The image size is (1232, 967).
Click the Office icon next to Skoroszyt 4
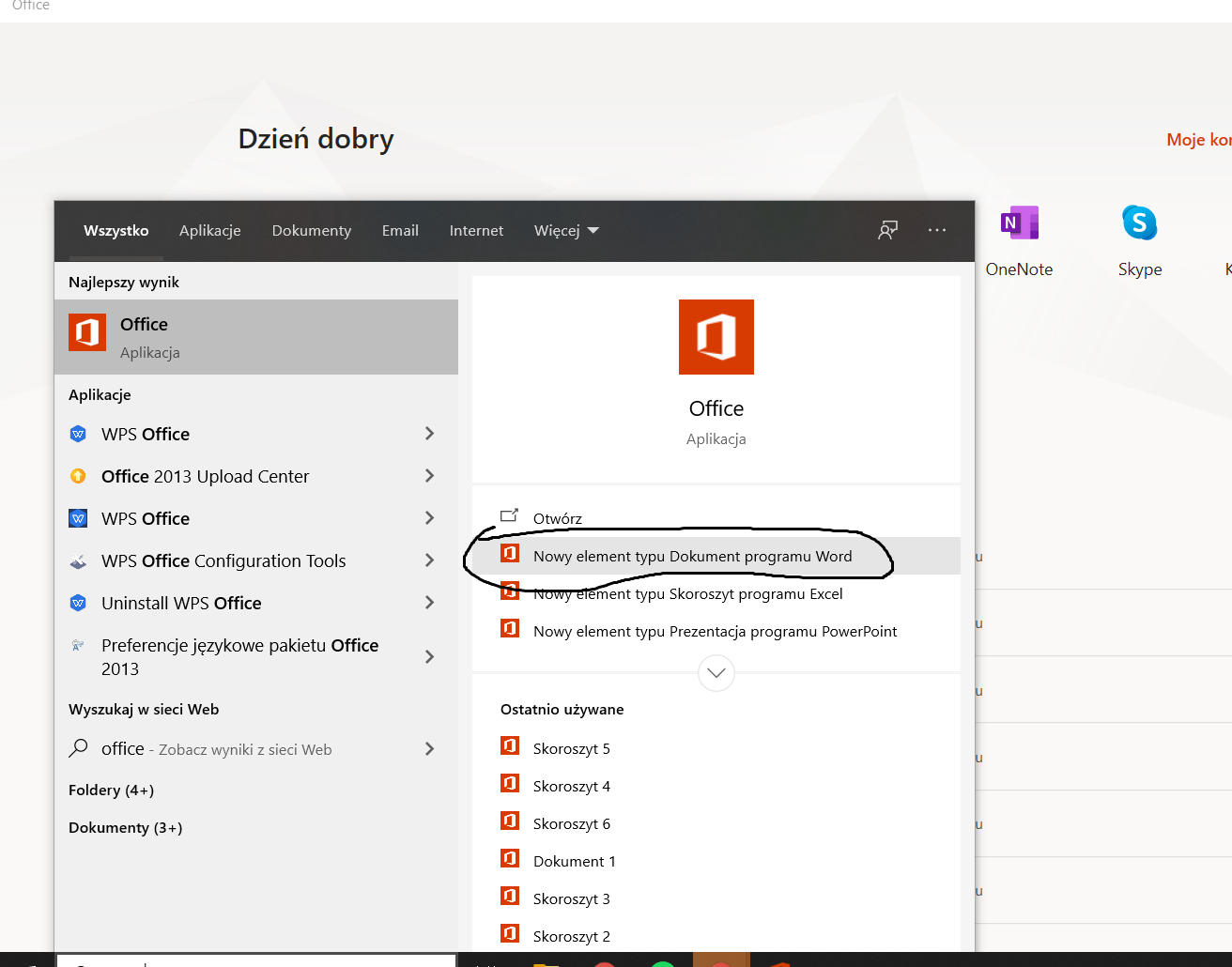510,783
